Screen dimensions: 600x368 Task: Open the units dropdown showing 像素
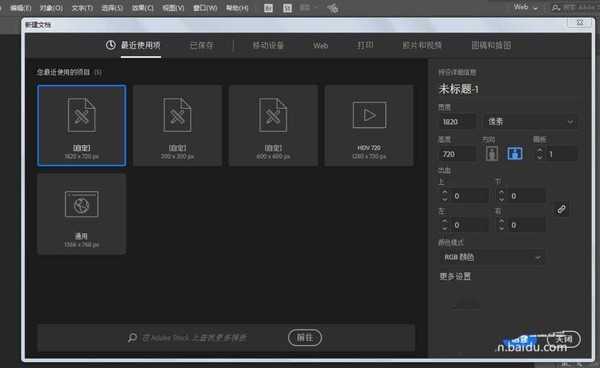coord(530,122)
